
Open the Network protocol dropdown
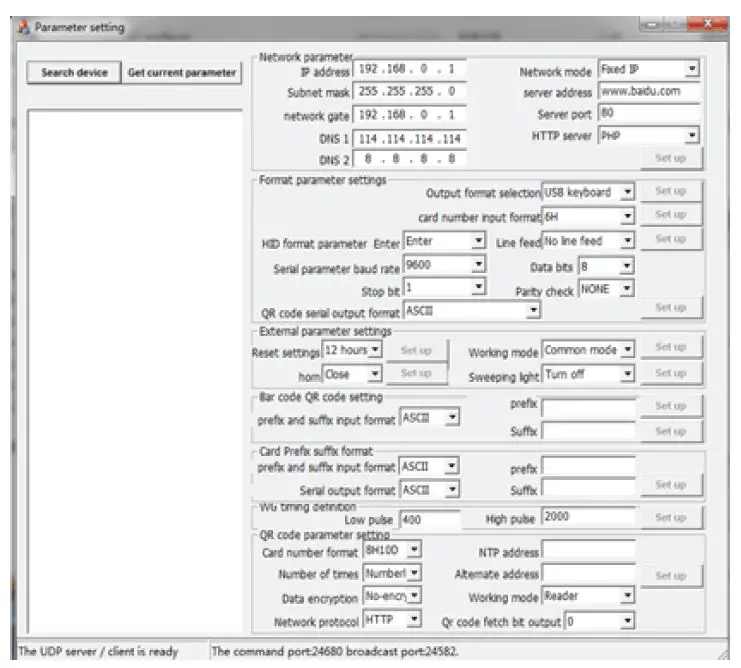(x=414, y=619)
